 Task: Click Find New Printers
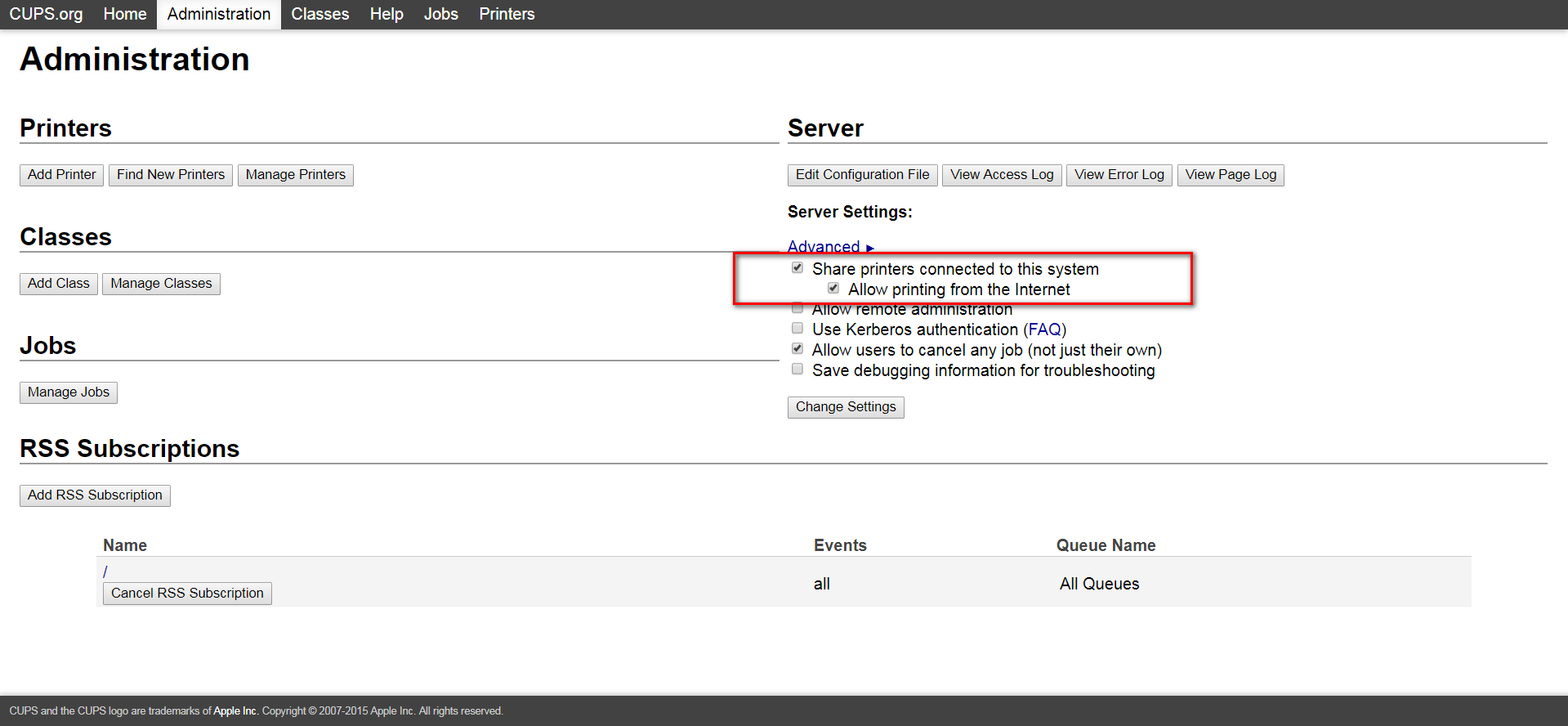pyautogui.click(x=171, y=175)
